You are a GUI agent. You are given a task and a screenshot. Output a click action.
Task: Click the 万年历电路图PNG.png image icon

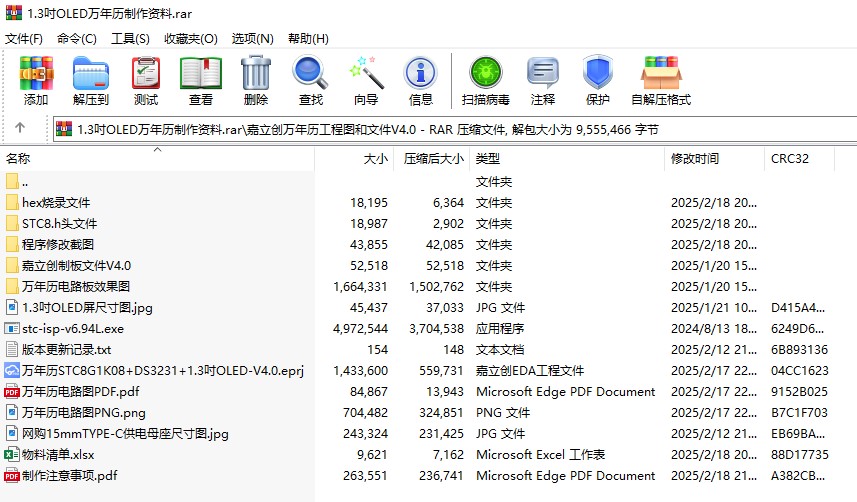[x=12, y=412]
